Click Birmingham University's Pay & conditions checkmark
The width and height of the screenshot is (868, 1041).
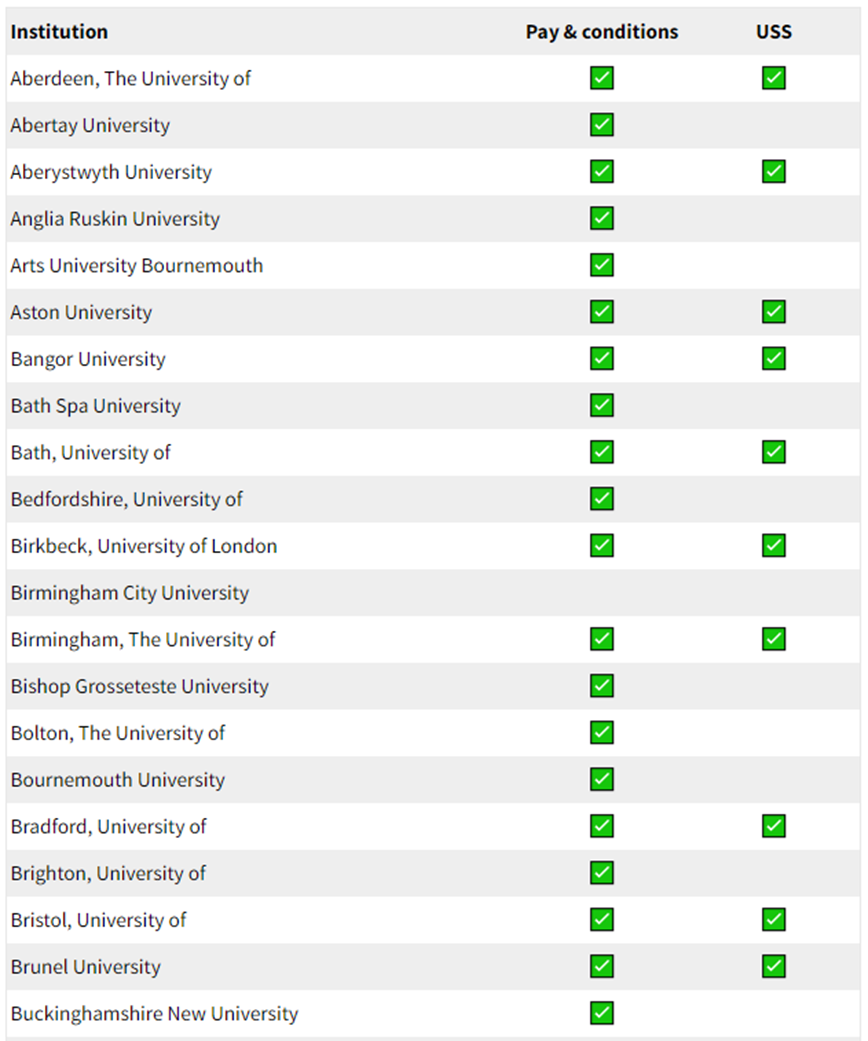pyautogui.click(x=602, y=639)
